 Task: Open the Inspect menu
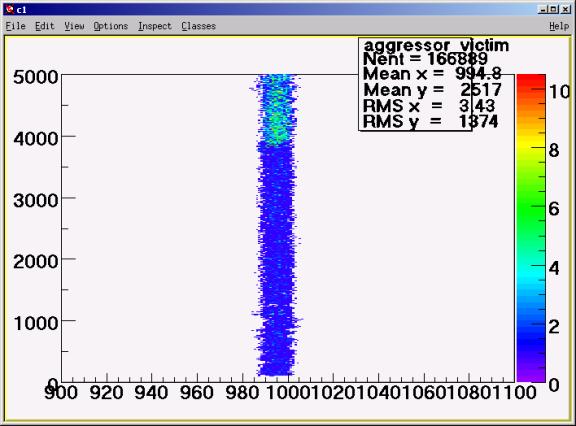[x=155, y=26]
